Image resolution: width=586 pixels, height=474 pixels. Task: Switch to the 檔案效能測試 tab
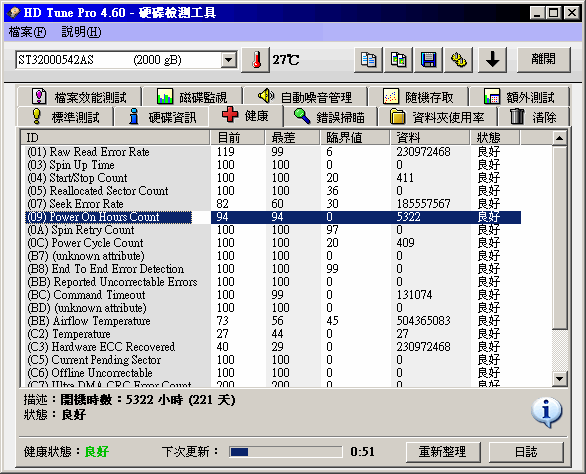point(79,97)
